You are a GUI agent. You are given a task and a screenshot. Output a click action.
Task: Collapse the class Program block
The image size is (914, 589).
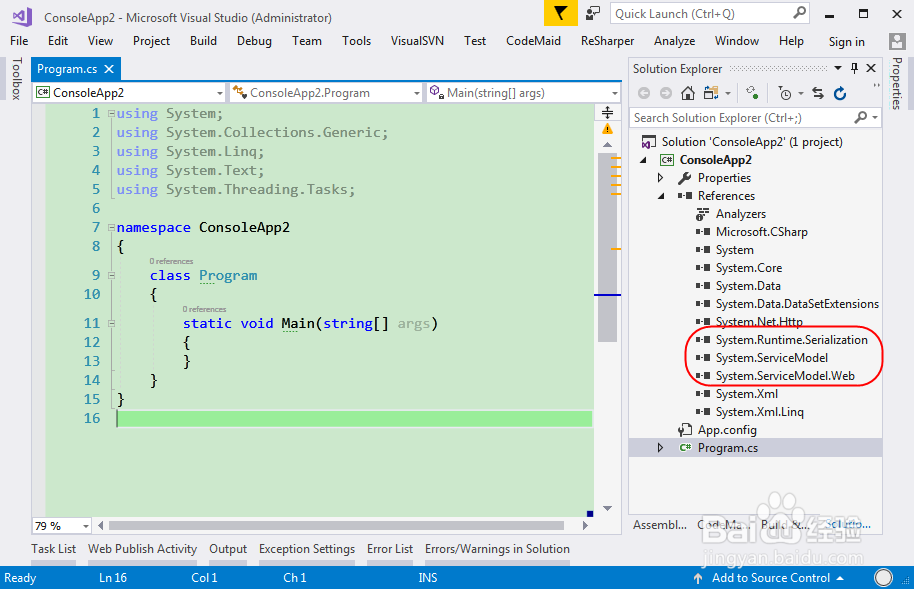tap(111, 275)
